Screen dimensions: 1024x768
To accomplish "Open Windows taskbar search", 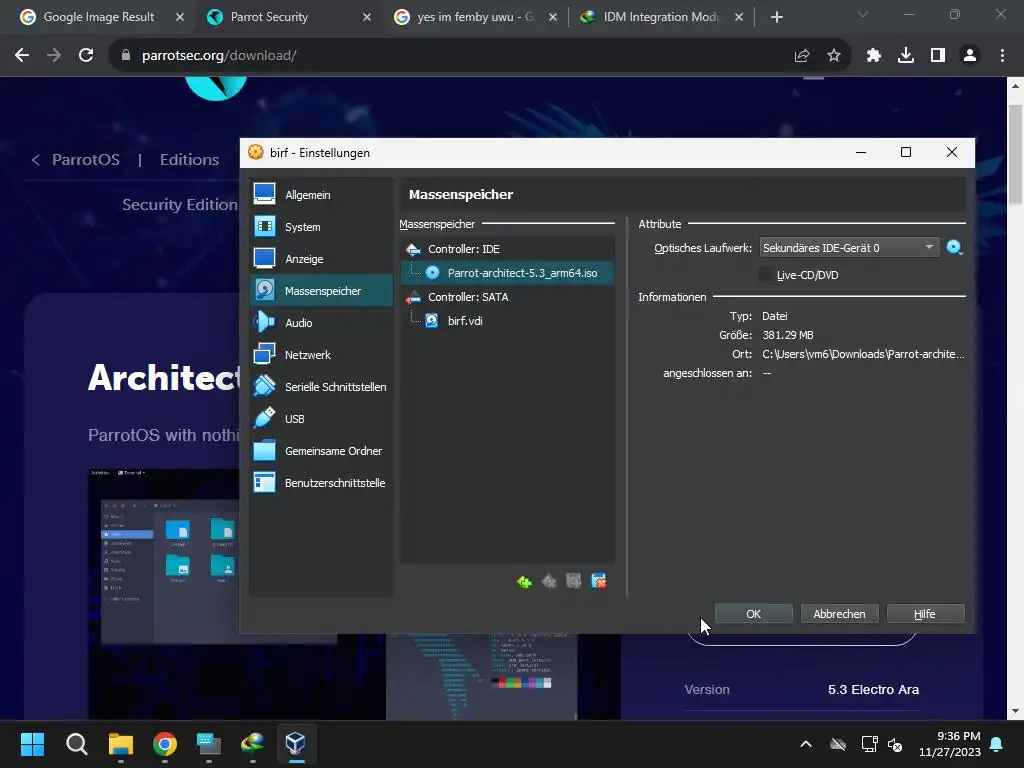I will point(77,744).
